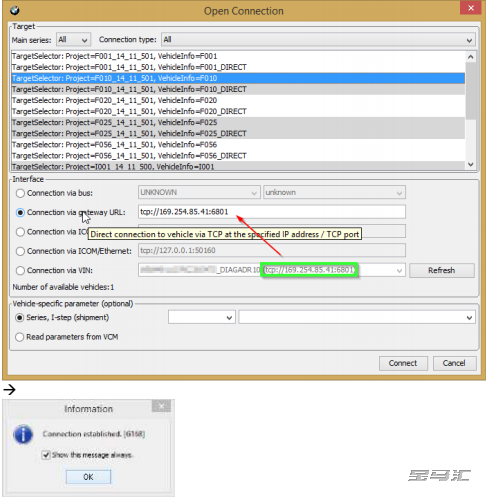Uncheck Show this message always checkbox
Screen dimensions: 486x498
(46, 455)
